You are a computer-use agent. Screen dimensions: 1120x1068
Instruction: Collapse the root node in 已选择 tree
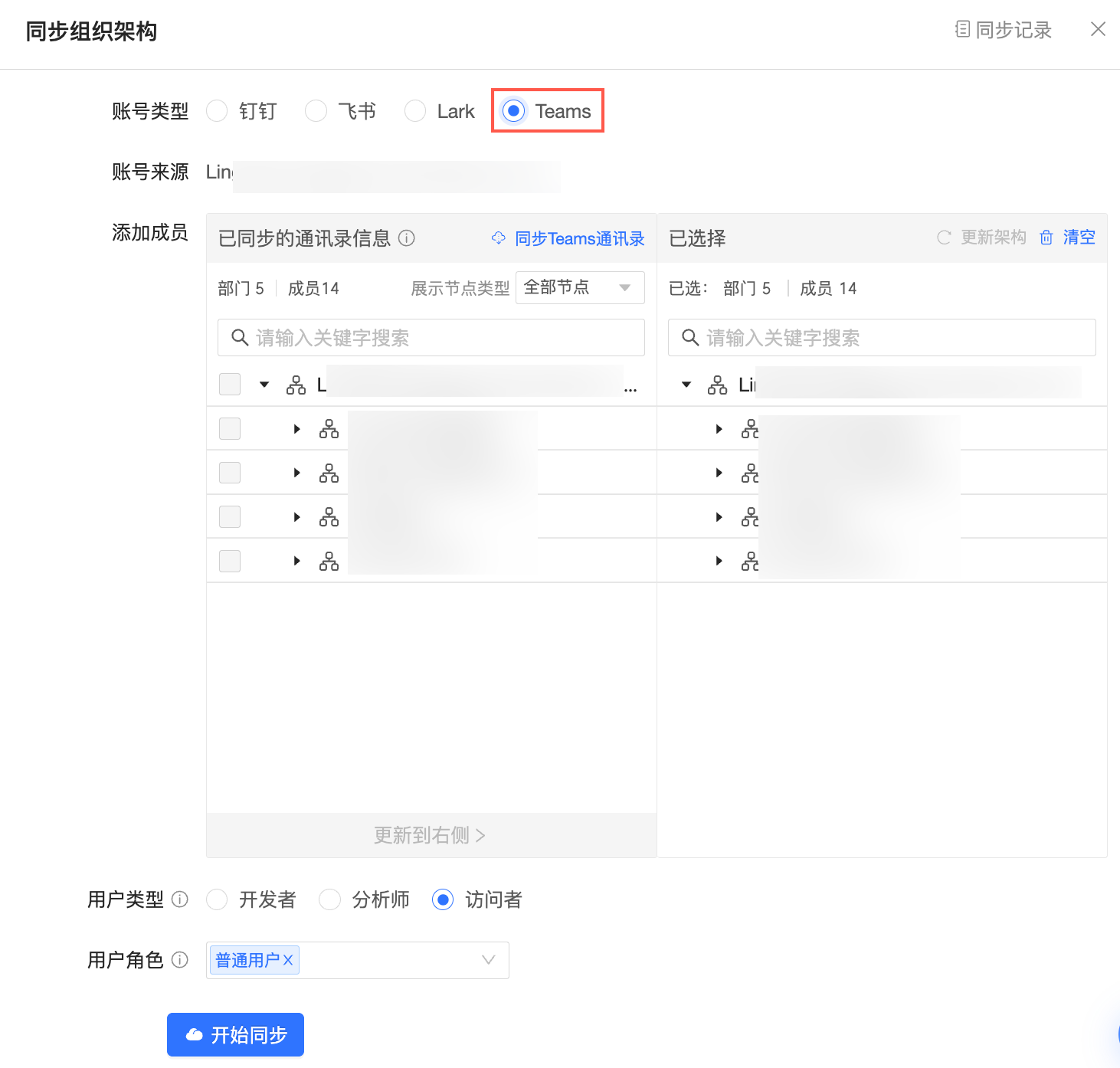point(686,385)
